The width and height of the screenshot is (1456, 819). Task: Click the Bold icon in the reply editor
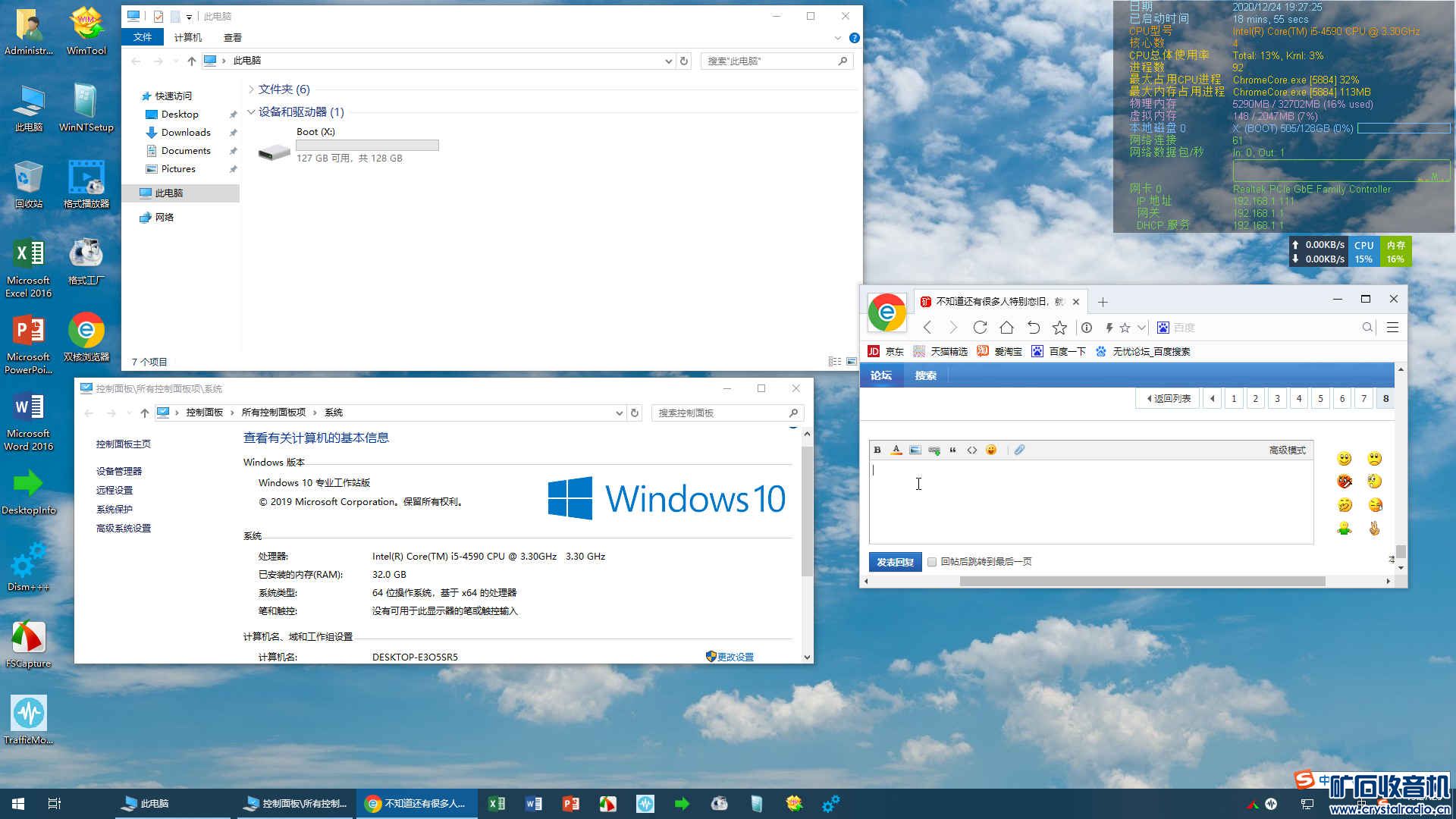pos(877,450)
